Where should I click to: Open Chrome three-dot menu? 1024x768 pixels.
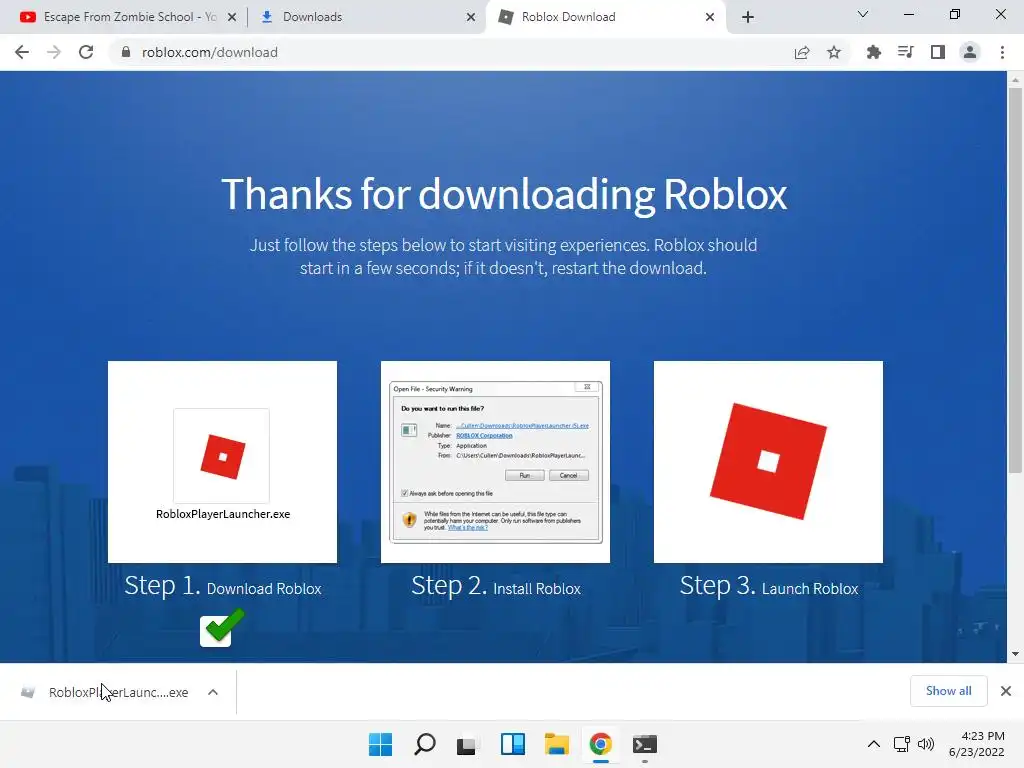coord(1002,52)
